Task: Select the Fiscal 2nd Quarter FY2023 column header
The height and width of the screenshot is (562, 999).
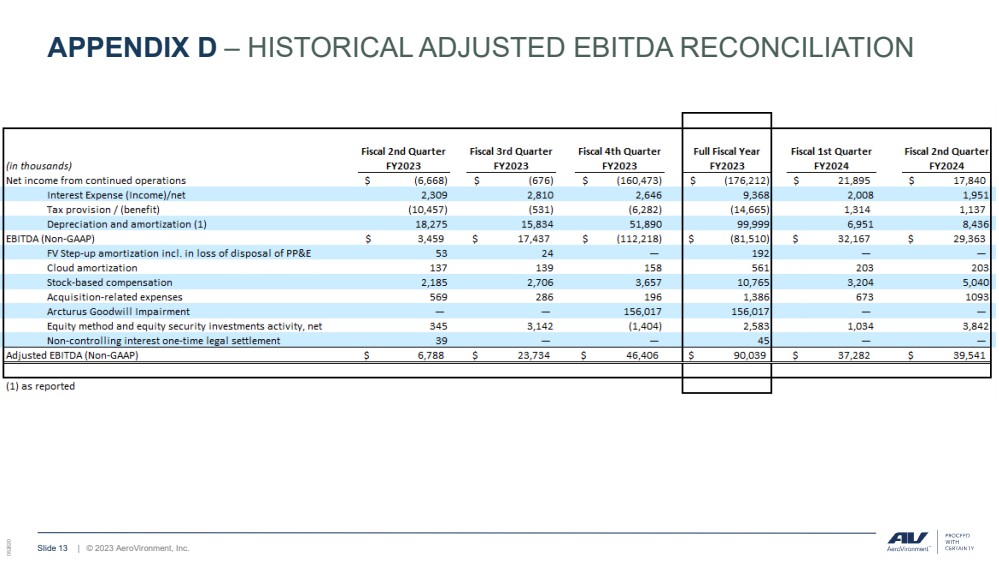Action: 403,158
